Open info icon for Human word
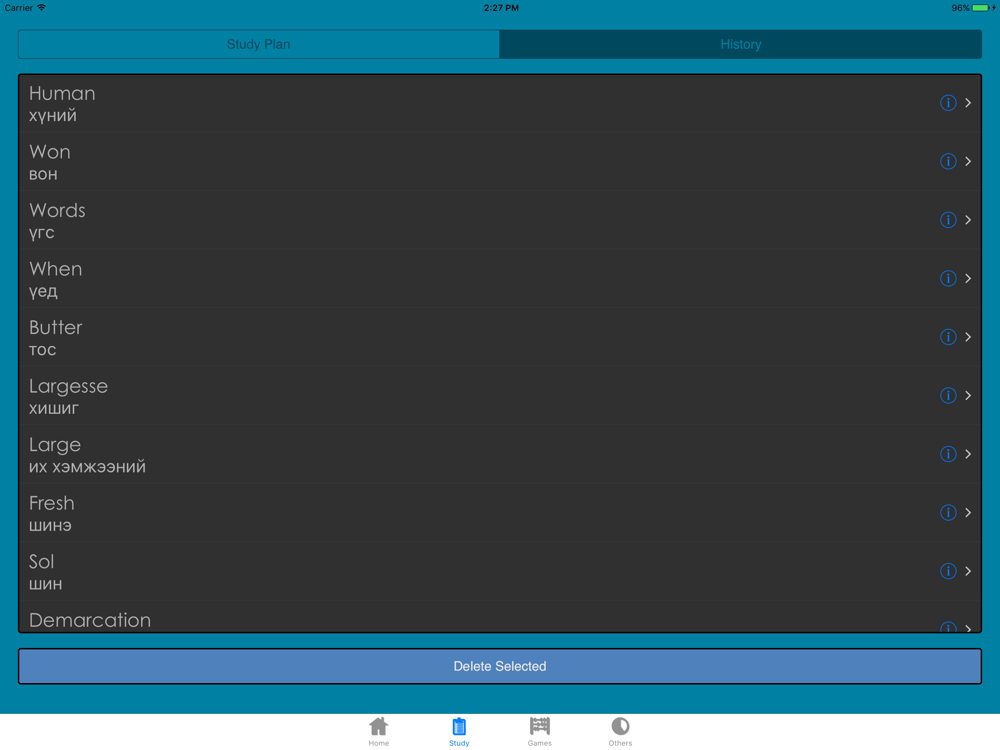Screen dimensions: 1000x750 tap(948, 103)
